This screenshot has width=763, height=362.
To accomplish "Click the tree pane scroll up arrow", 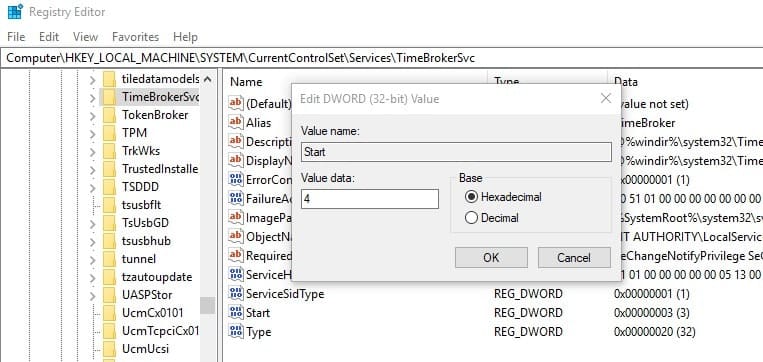I will (x=208, y=79).
